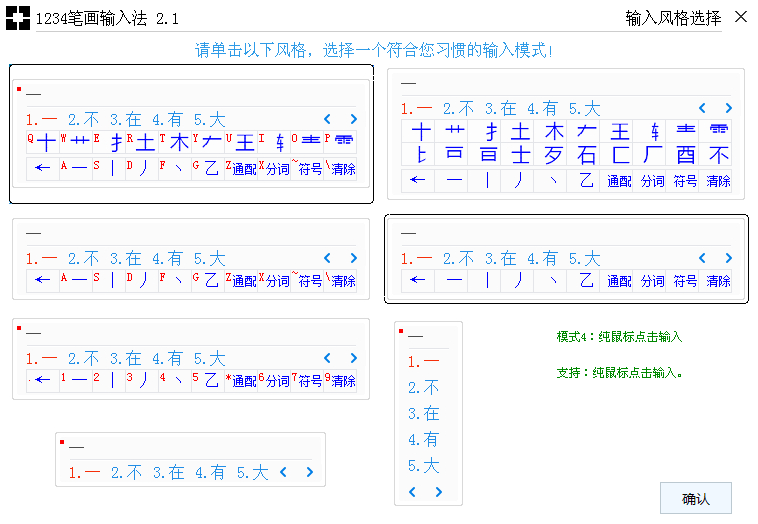Click previous-page arrow in the top-right style
The width and height of the screenshot is (758, 524).
coord(702,108)
